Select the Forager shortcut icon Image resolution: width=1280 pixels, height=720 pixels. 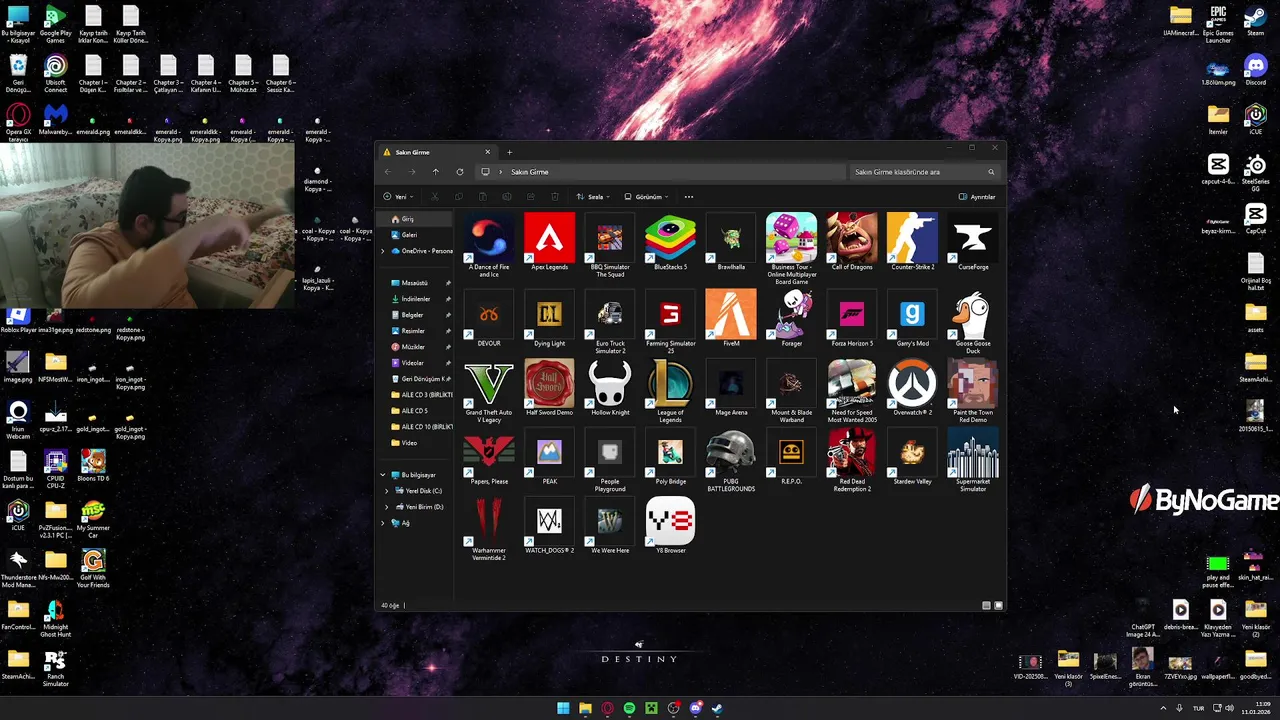tap(791, 314)
